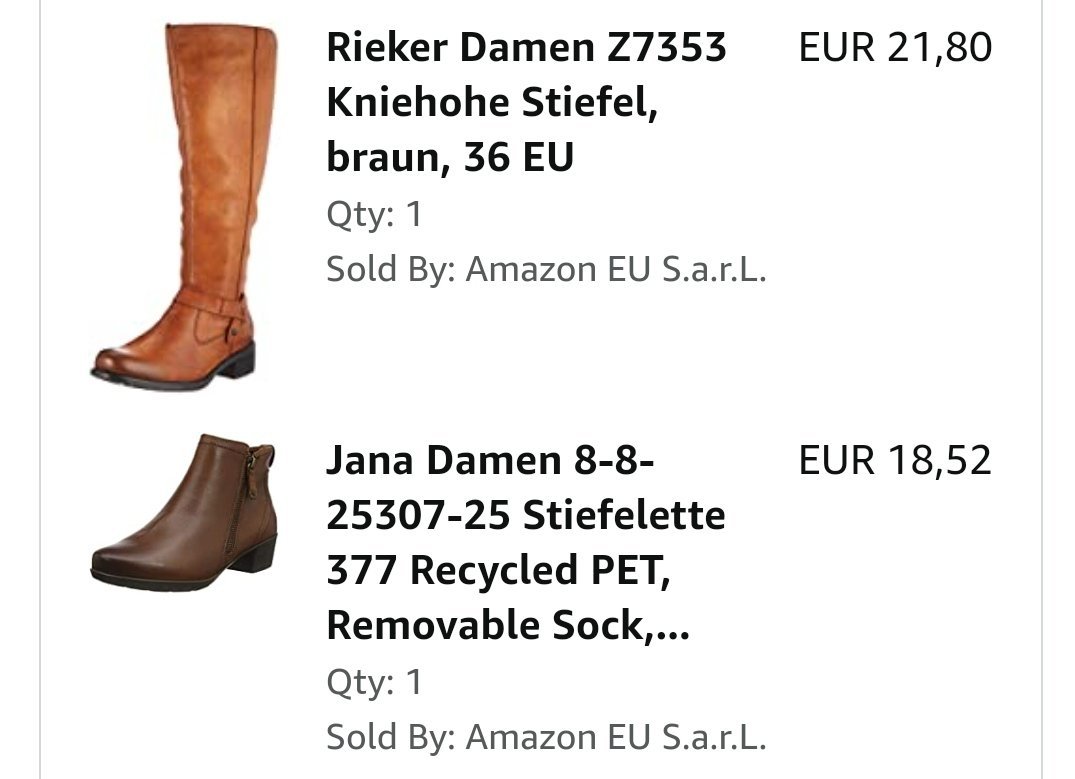Viewport: 1075px width, 779px height.
Task: Click the '25307-25 Stiefelette' text line
Action: point(525,516)
